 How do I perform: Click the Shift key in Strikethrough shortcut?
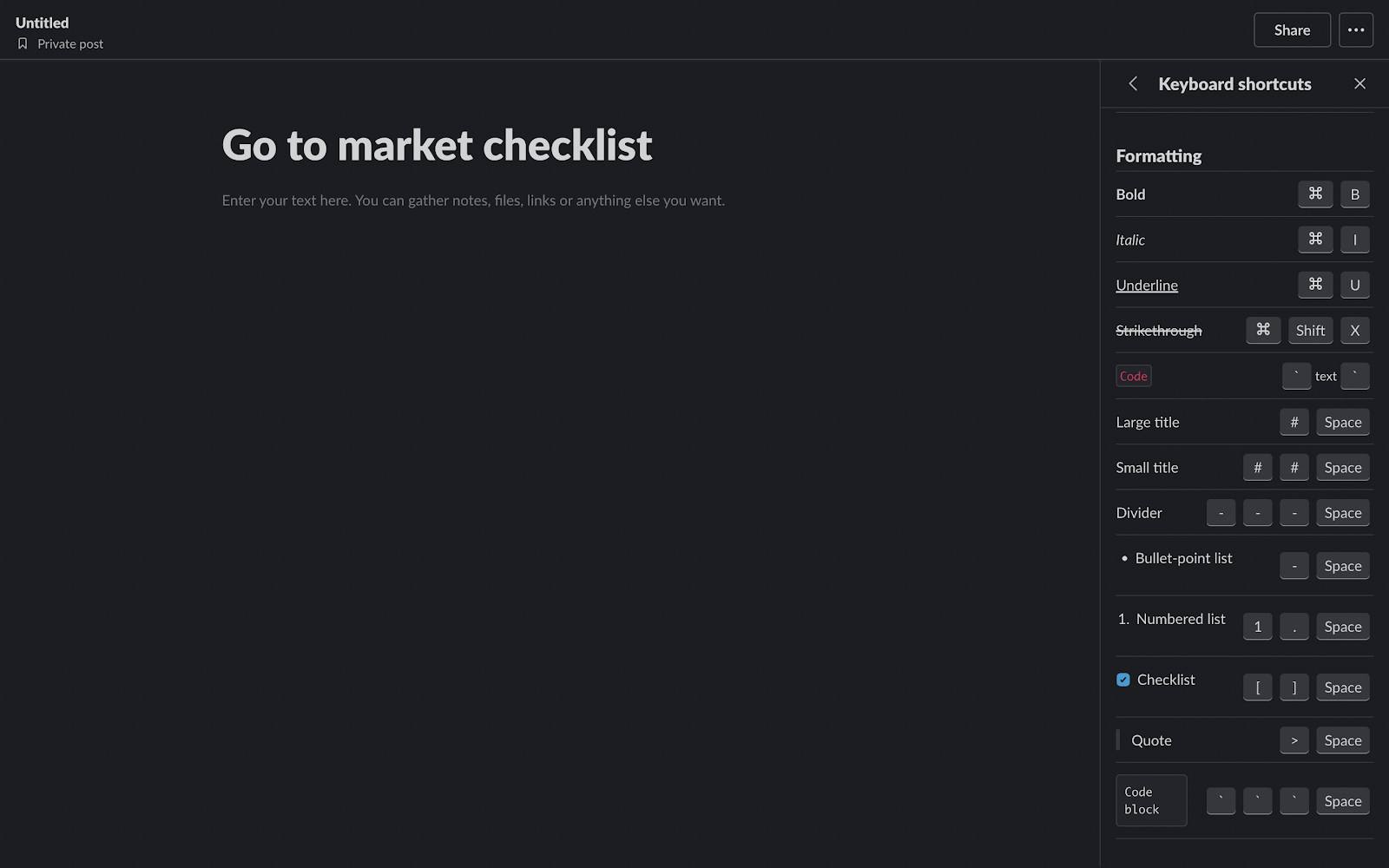point(1310,330)
